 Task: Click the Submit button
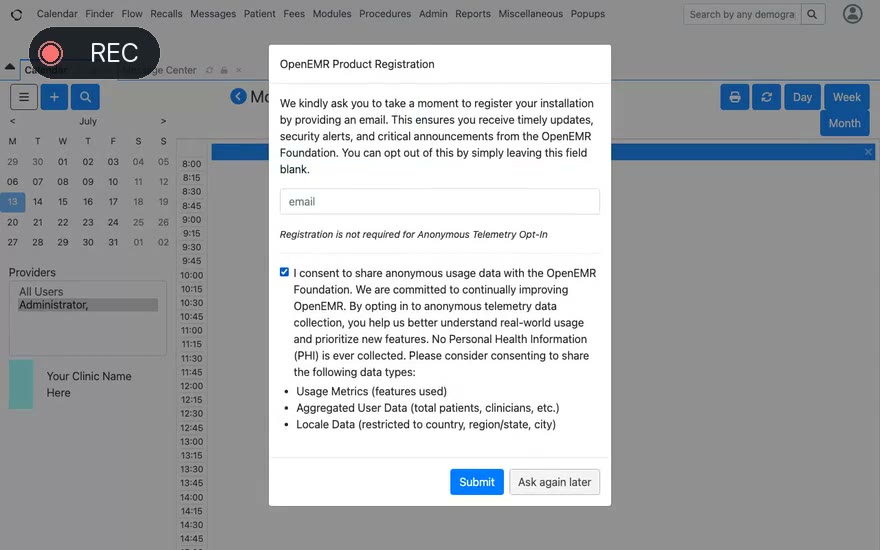pyautogui.click(x=476, y=482)
